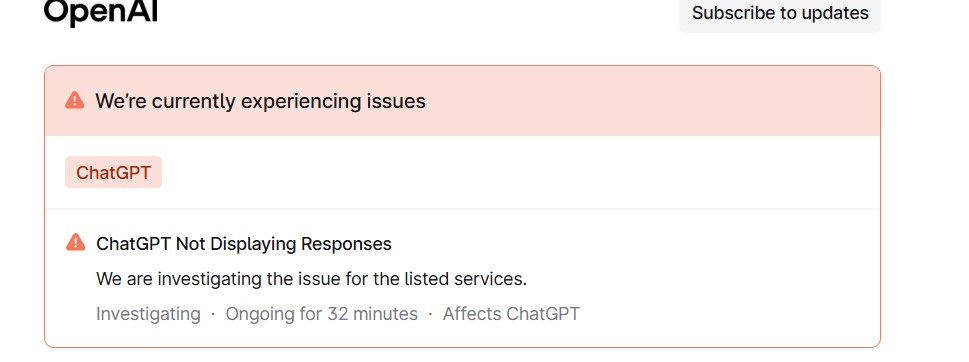The image size is (969, 362).
Task: Click the word Responses in the incident title
Action: coord(346,244)
